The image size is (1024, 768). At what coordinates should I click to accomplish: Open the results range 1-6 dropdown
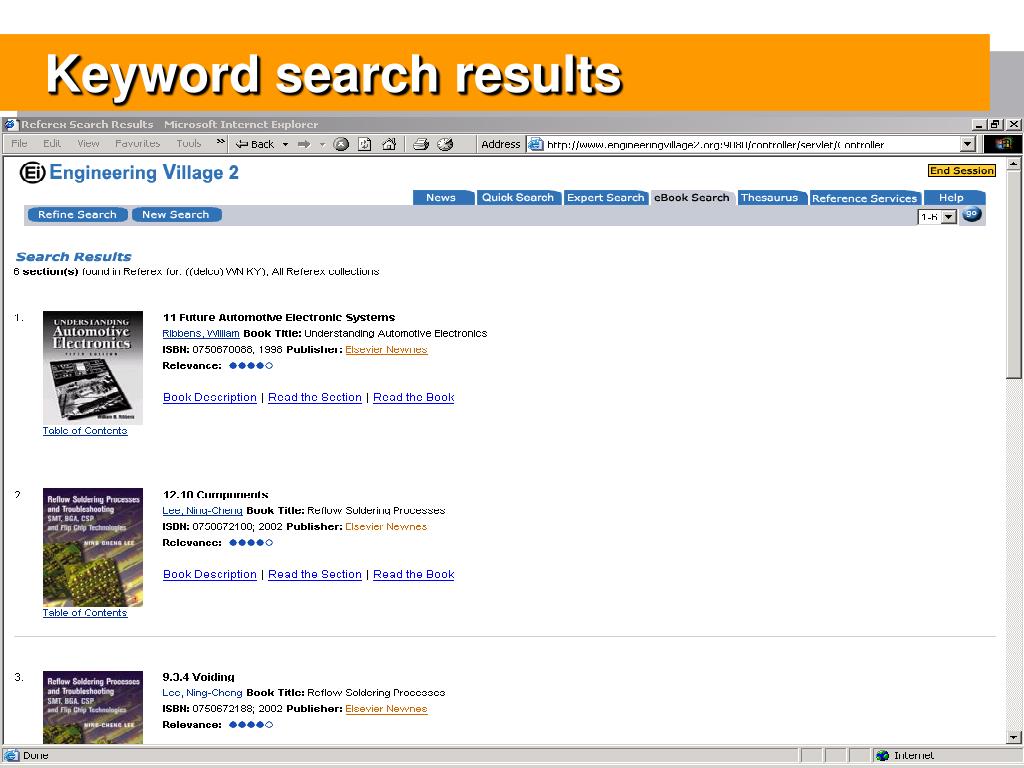click(949, 216)
